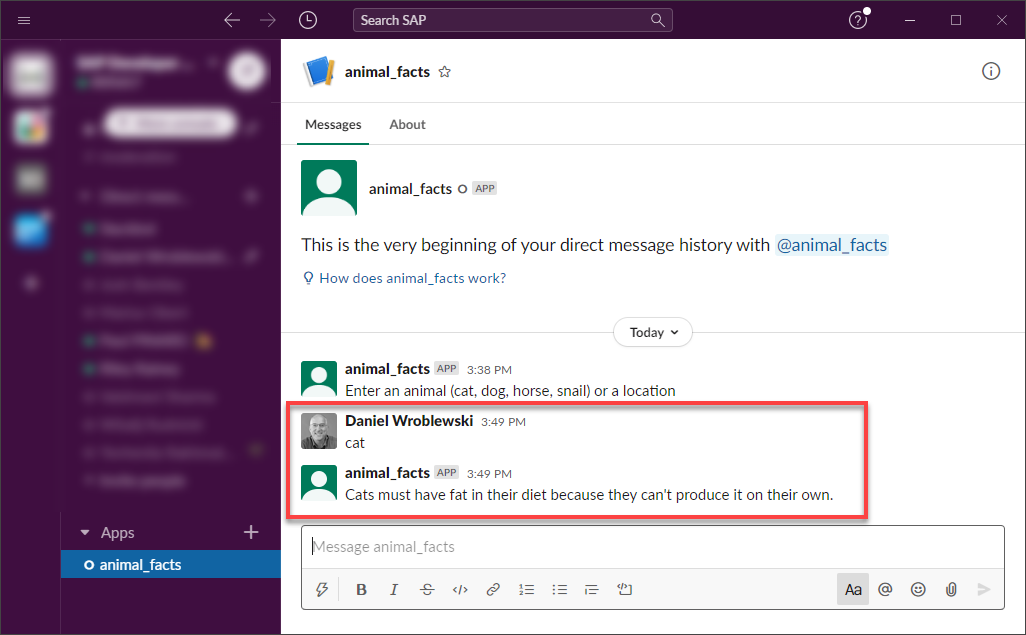This screenshot has height=635, width=1026.
Task: Mention someone with @ icon
Action: coord(885,589)
